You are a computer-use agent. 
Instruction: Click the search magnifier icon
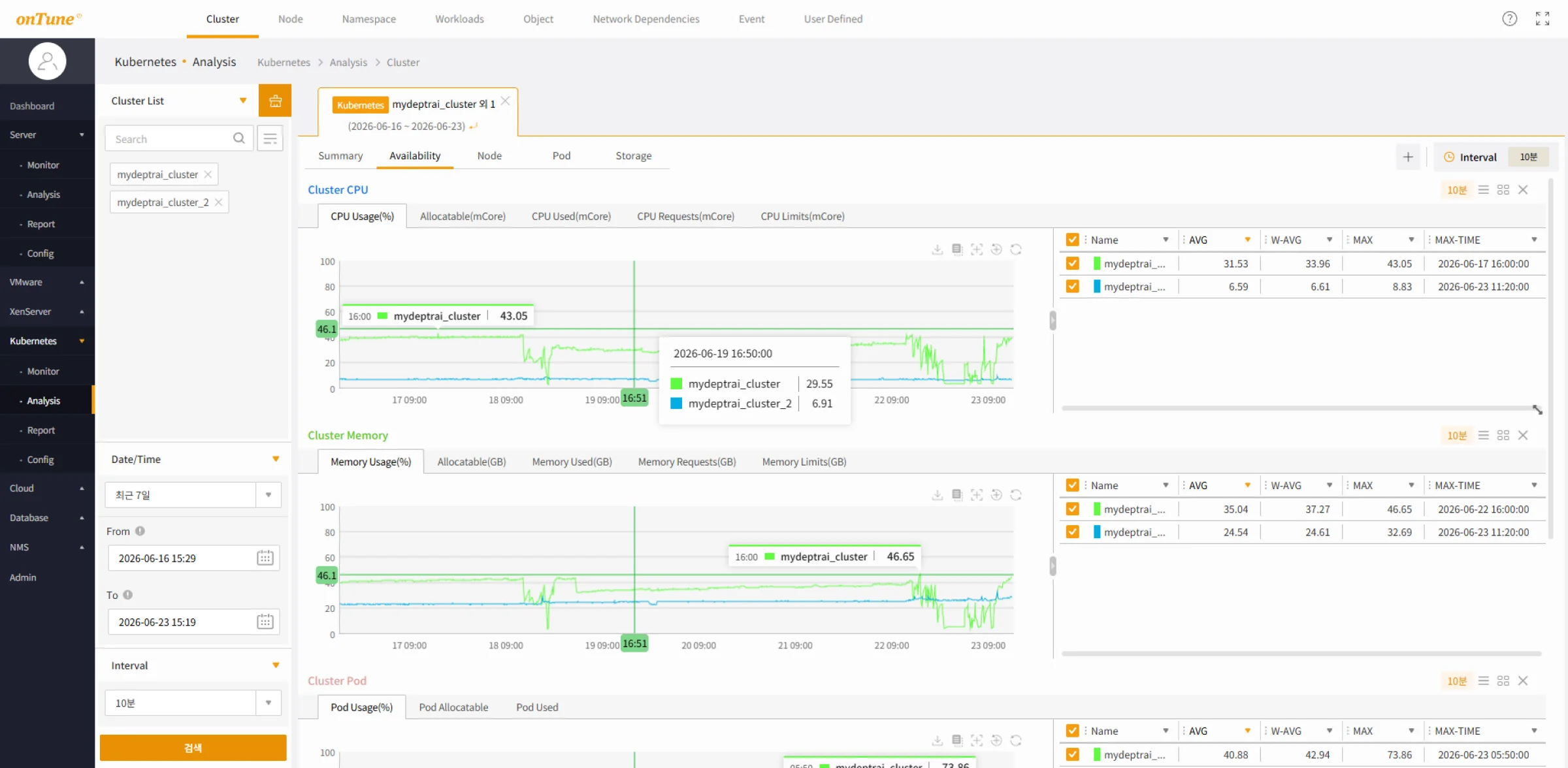tap(239, 138)
